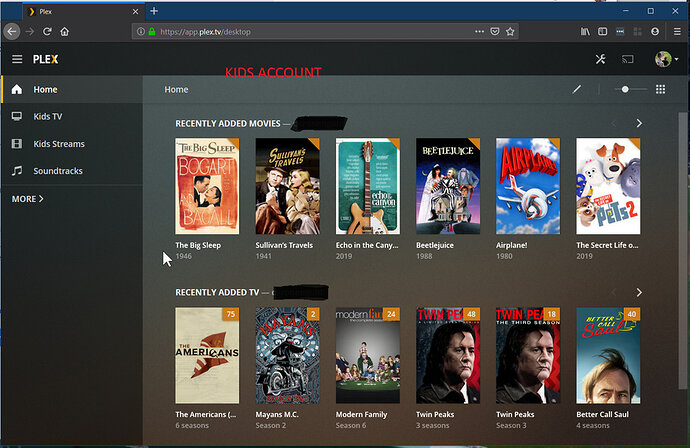Image resolution: width=690 pixels, height=448 pixels.
Task: Open the user avatar account menu
Action: point(666,59)
